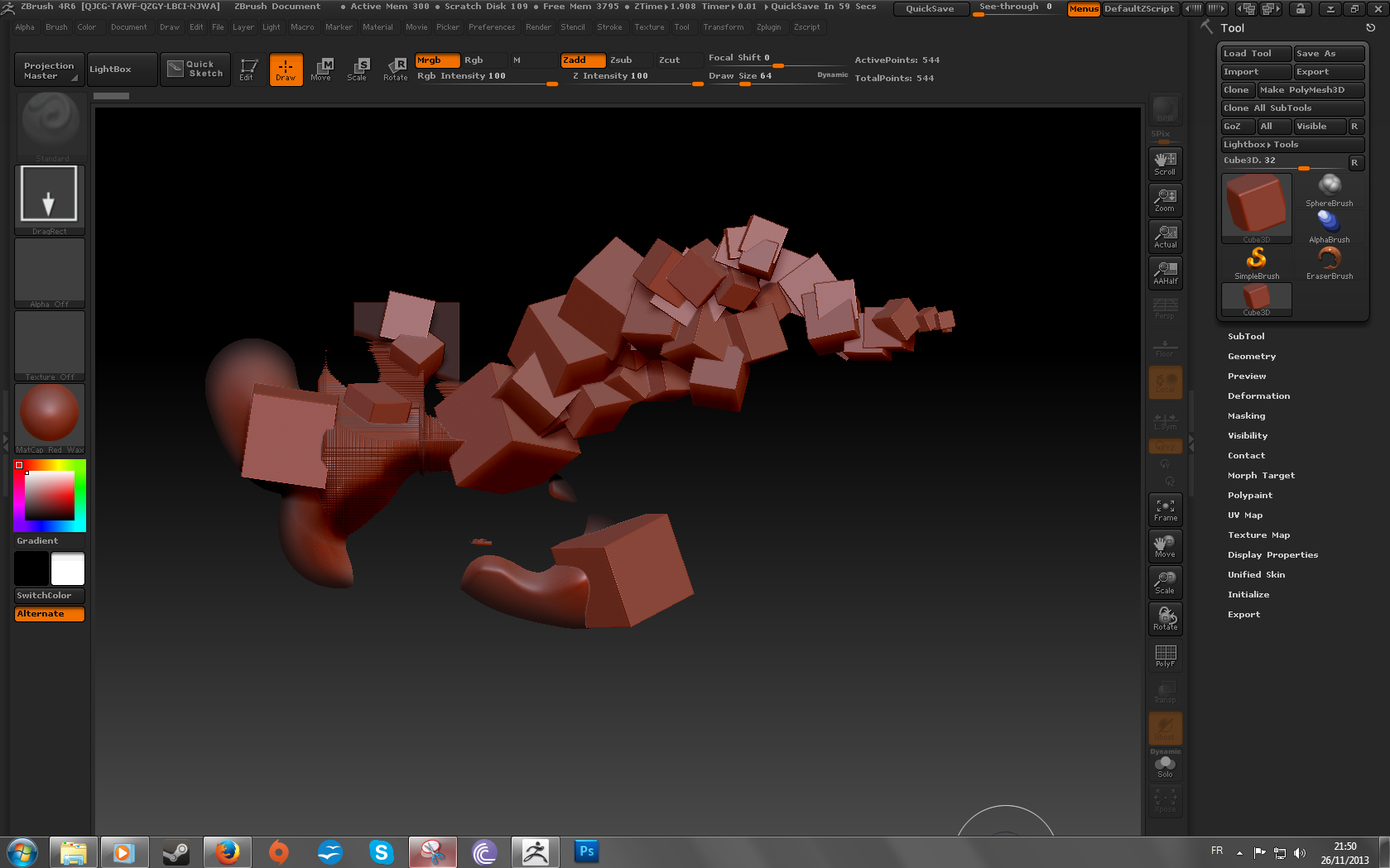Click the Edit mode icon
This screenshot has height=868, width=1390.
tap(248, 69)
